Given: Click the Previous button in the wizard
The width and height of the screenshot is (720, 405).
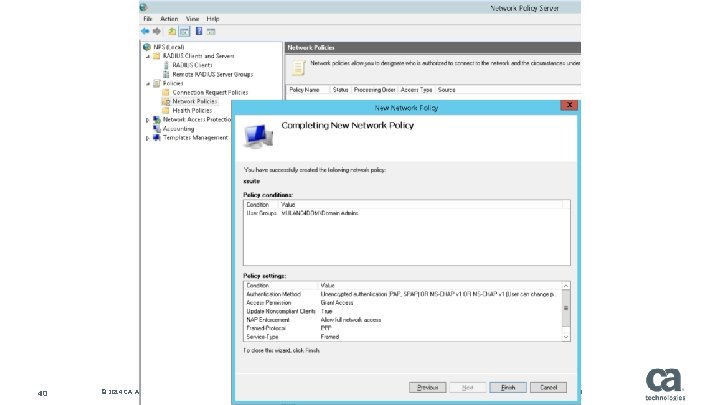Looking at the screenshot, I should [428, 388].
